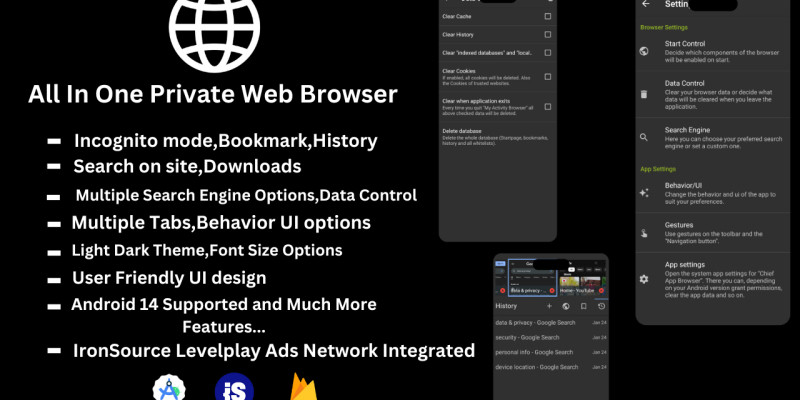
Task: Tap the back arrow in Settings header
Action: tap(646, 4)
